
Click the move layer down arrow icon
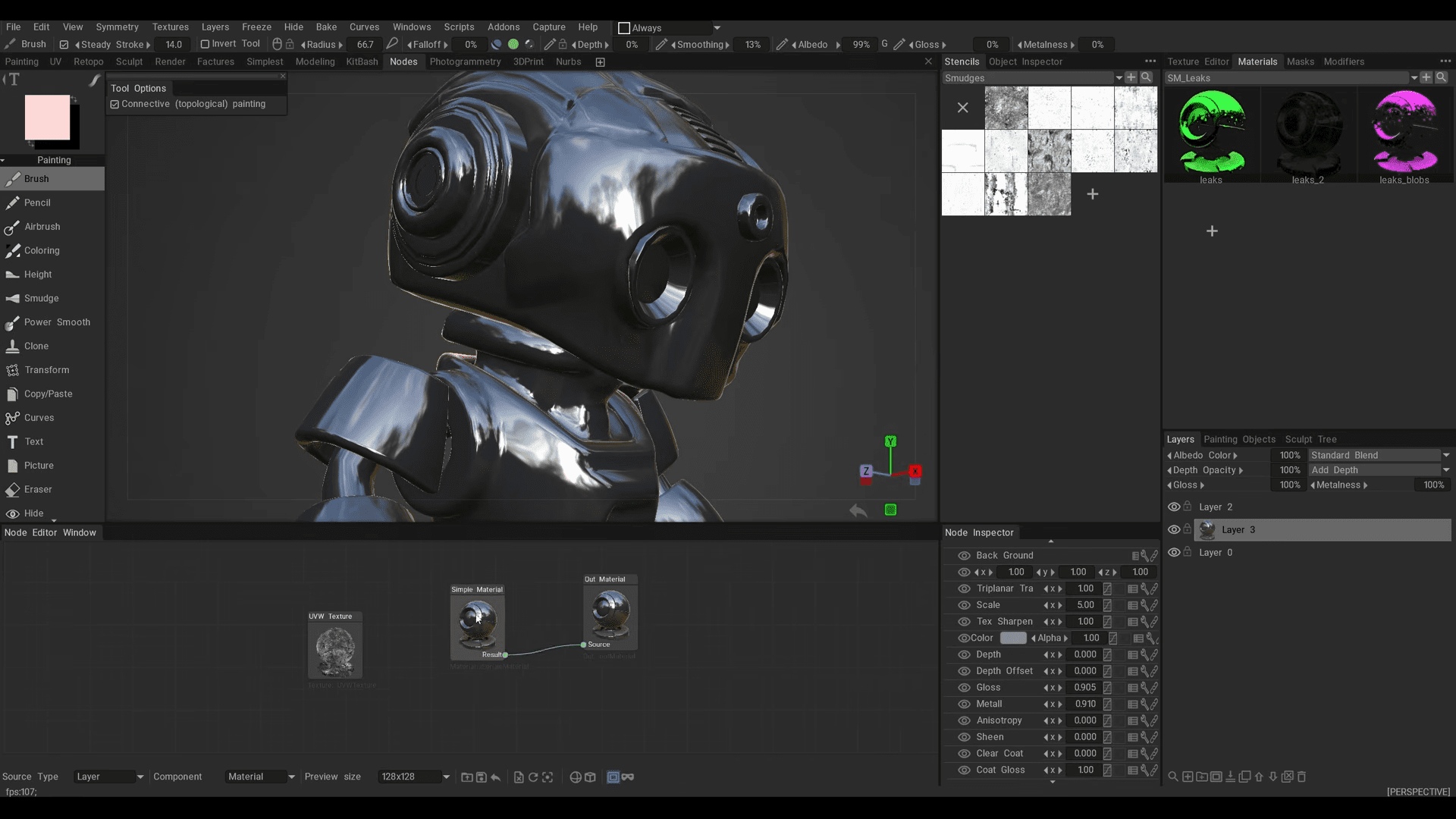1273,777
